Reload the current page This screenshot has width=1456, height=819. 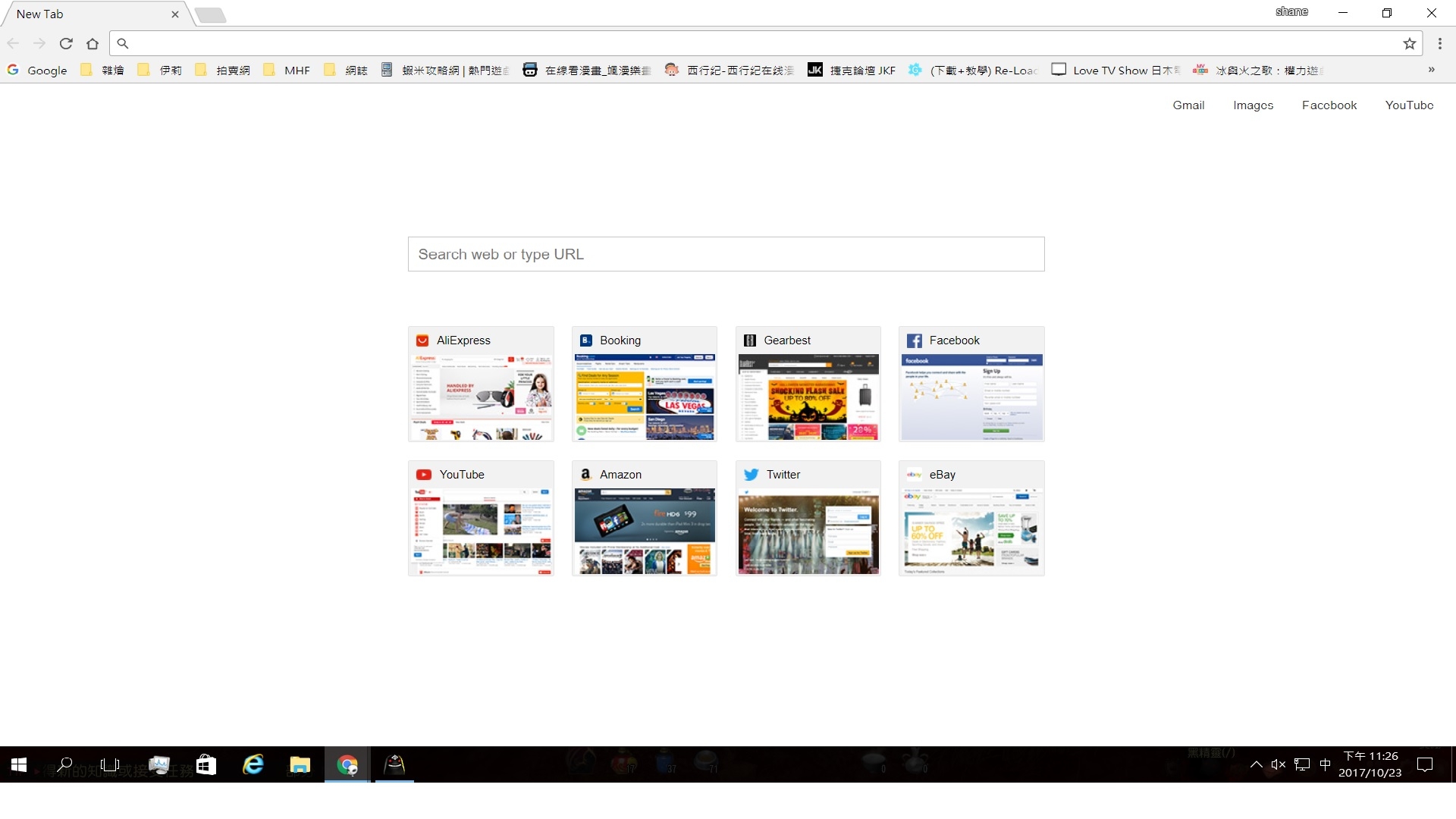(66, 43)
